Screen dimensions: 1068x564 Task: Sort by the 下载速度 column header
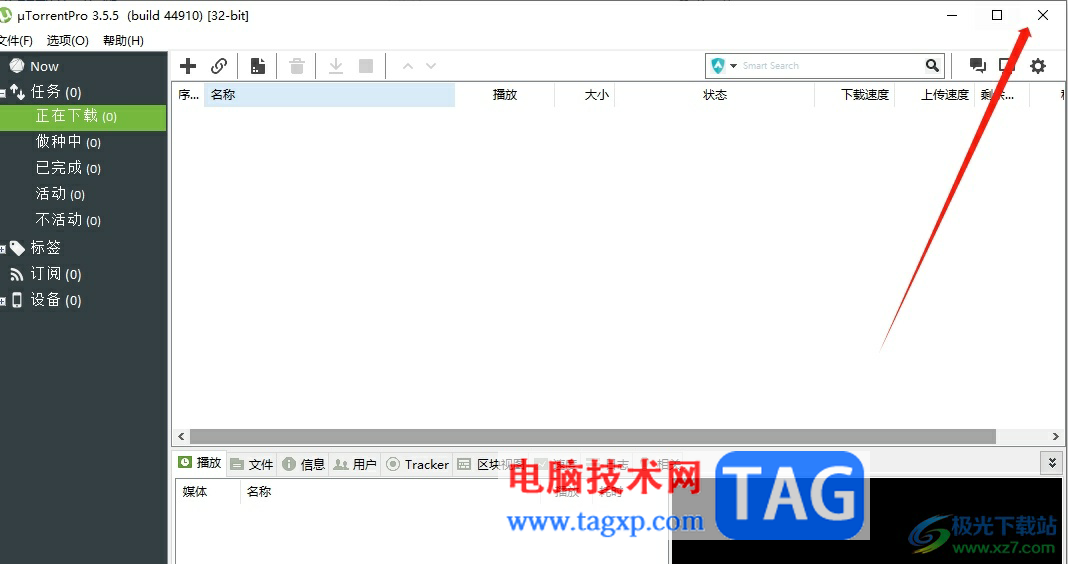click(x=855, y=95)
